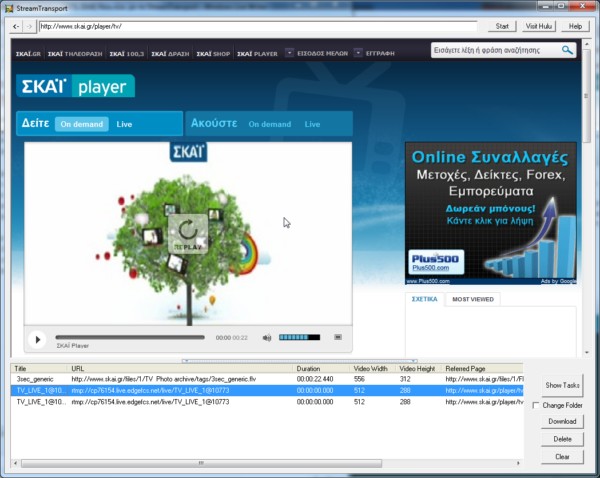This screenshot has height=478, width=600.
Task: Open dropdown arrow before ΕΓΓΡΑΦΗ
Action: pos(358,53)
